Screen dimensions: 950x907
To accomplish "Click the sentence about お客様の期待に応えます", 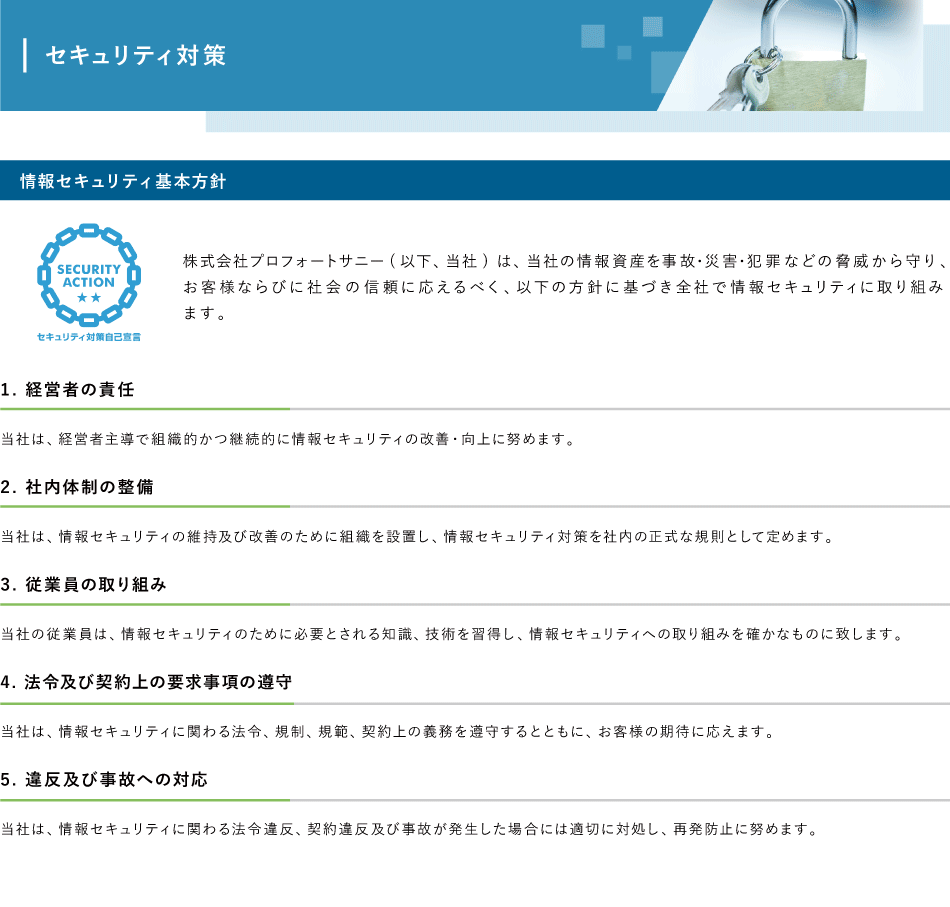I will click(x=388, y=731).
